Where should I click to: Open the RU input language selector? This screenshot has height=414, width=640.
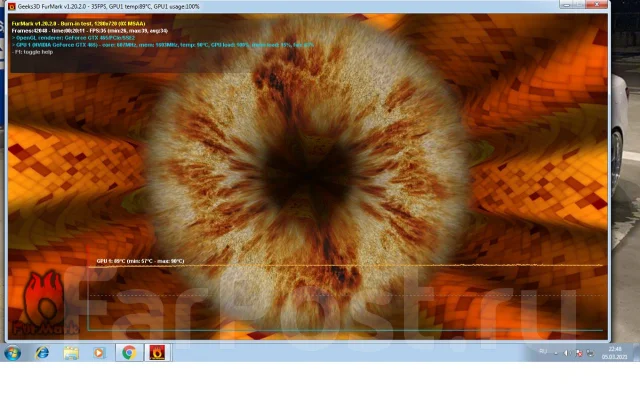point(543,352)
